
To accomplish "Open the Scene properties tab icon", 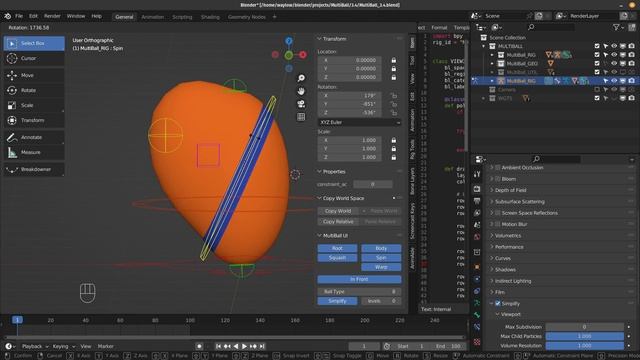I will tap(477, 225).
